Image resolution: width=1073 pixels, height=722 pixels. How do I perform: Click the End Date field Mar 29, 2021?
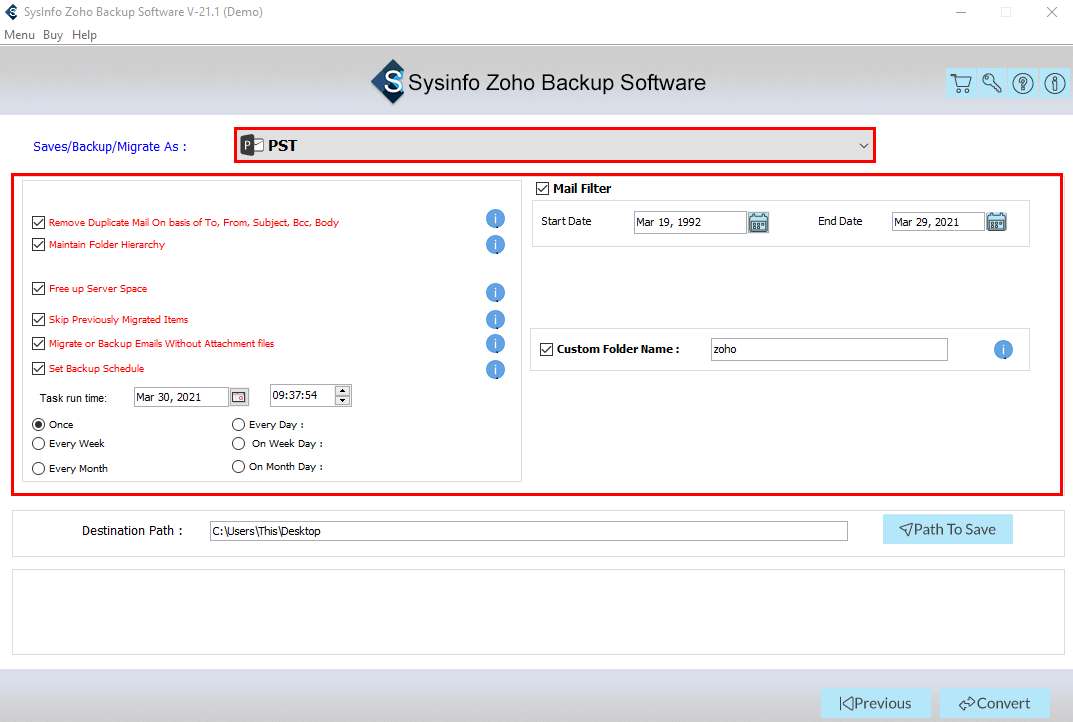coord(938,222)
